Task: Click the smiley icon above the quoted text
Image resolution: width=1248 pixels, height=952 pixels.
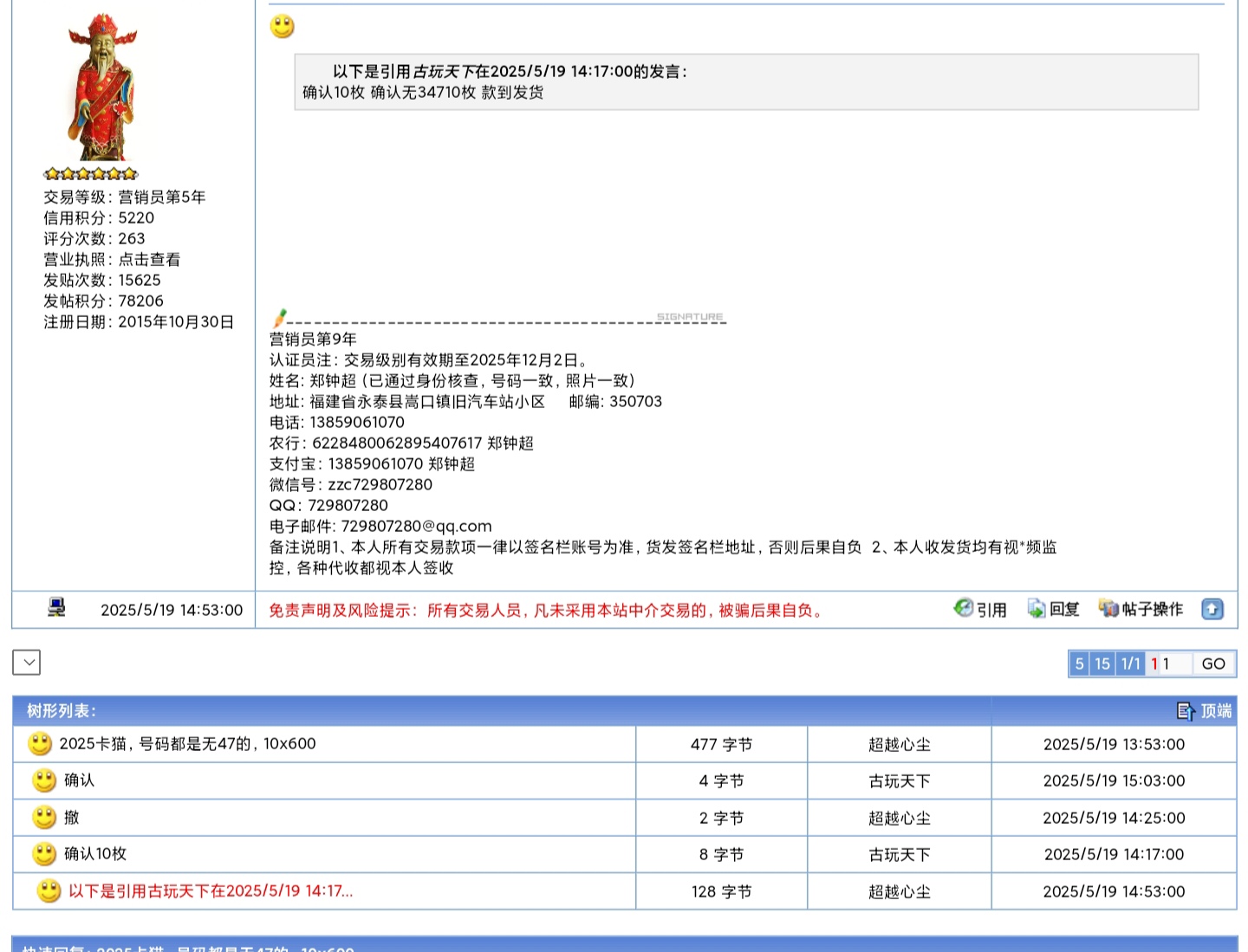Action: tap(283, 27)
